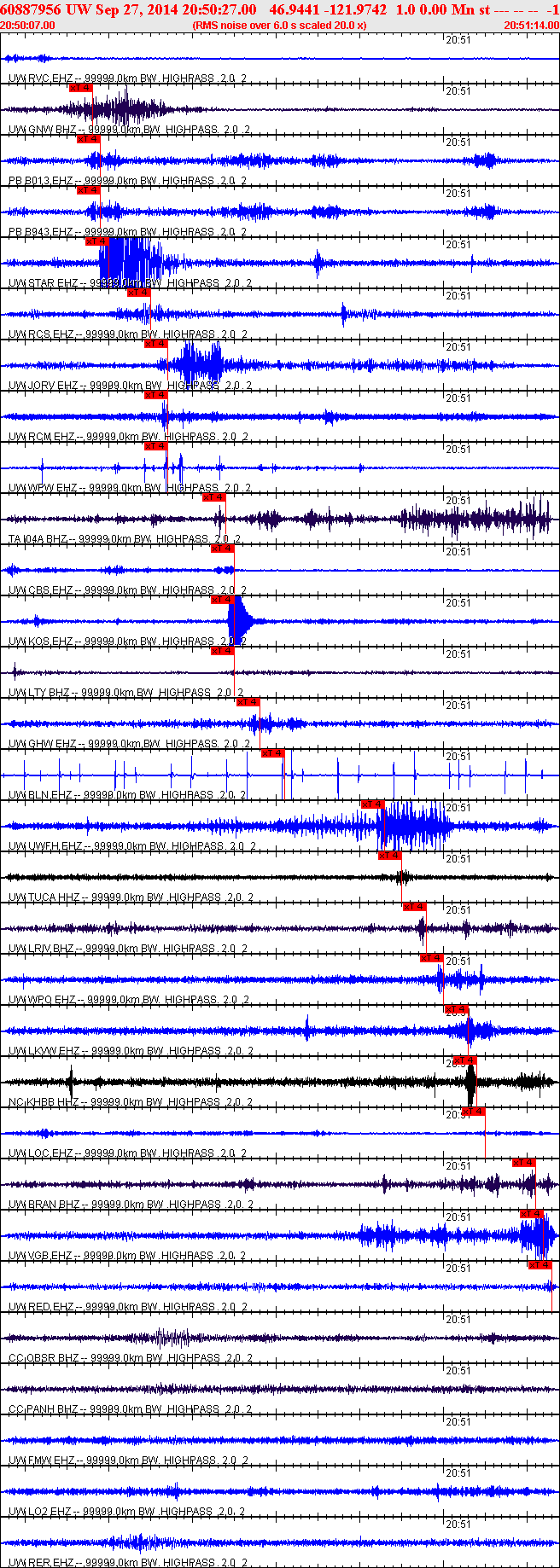The height and width of the screenshot is (1568, 560).
Task: Click the red pick flag on the RCS trace
Action: coord(138,292)
